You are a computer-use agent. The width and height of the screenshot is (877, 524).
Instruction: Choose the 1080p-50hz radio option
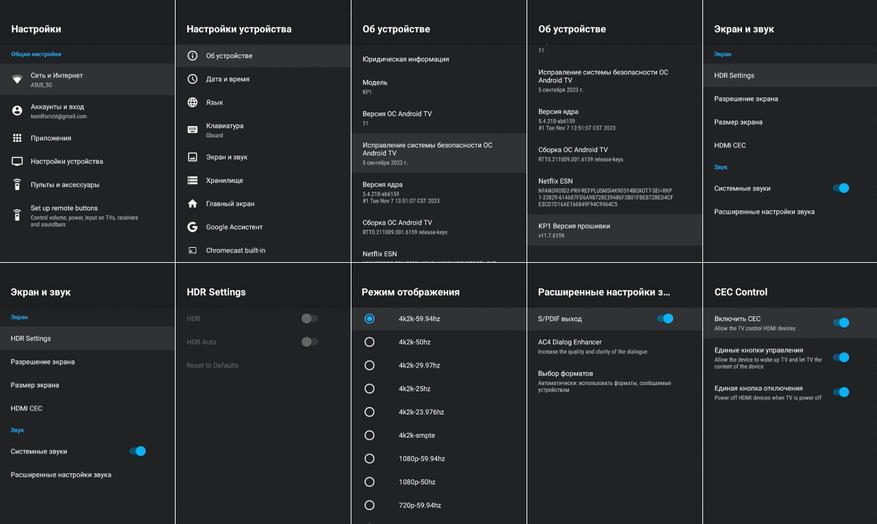pos(370,482)
